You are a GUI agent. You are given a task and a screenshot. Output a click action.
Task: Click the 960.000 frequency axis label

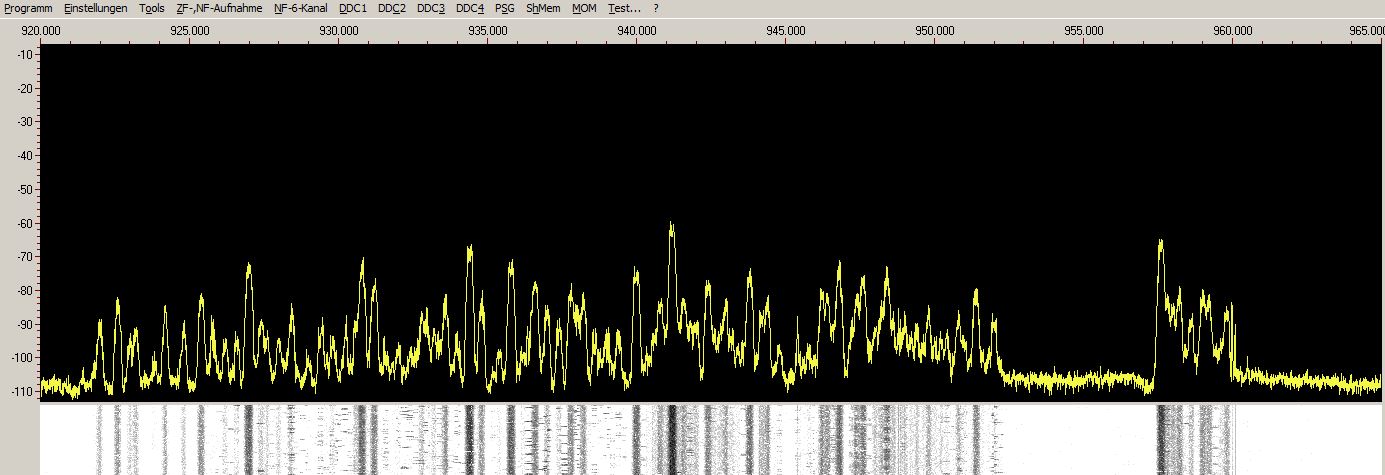coord(1232,30)
